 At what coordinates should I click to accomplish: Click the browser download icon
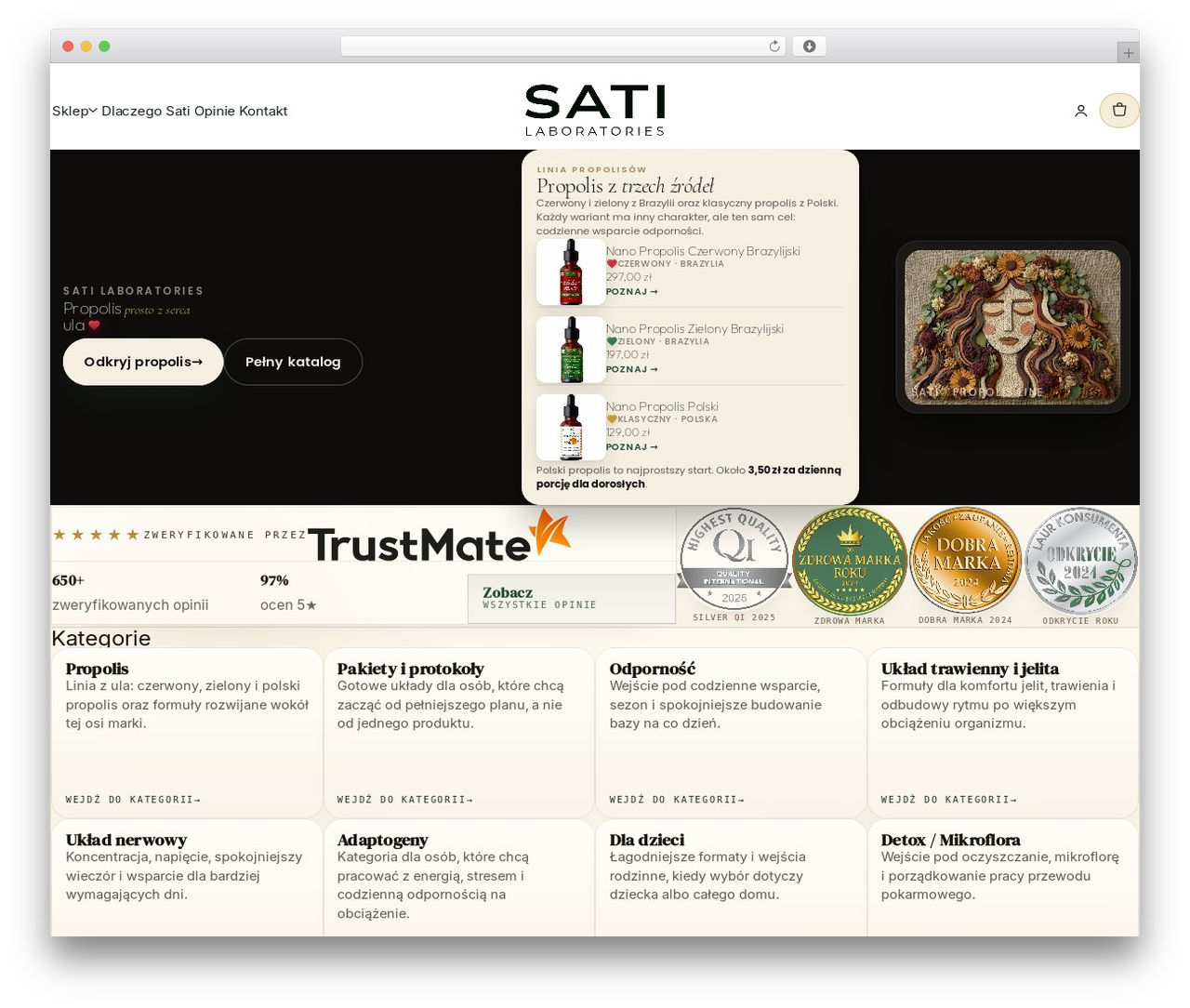pyautogui.click(x=810, y=46)
